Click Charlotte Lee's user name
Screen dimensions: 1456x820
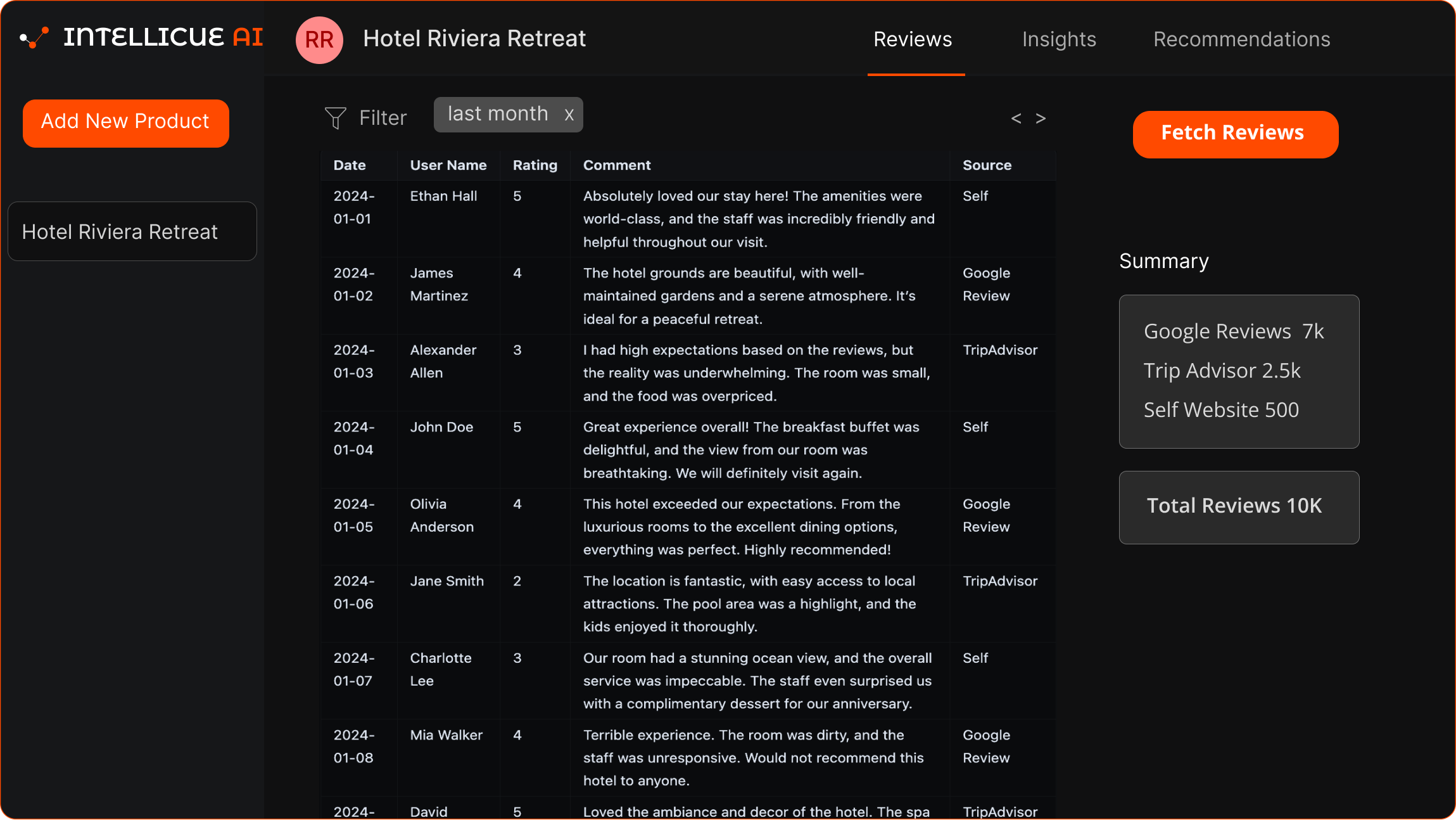441,669
